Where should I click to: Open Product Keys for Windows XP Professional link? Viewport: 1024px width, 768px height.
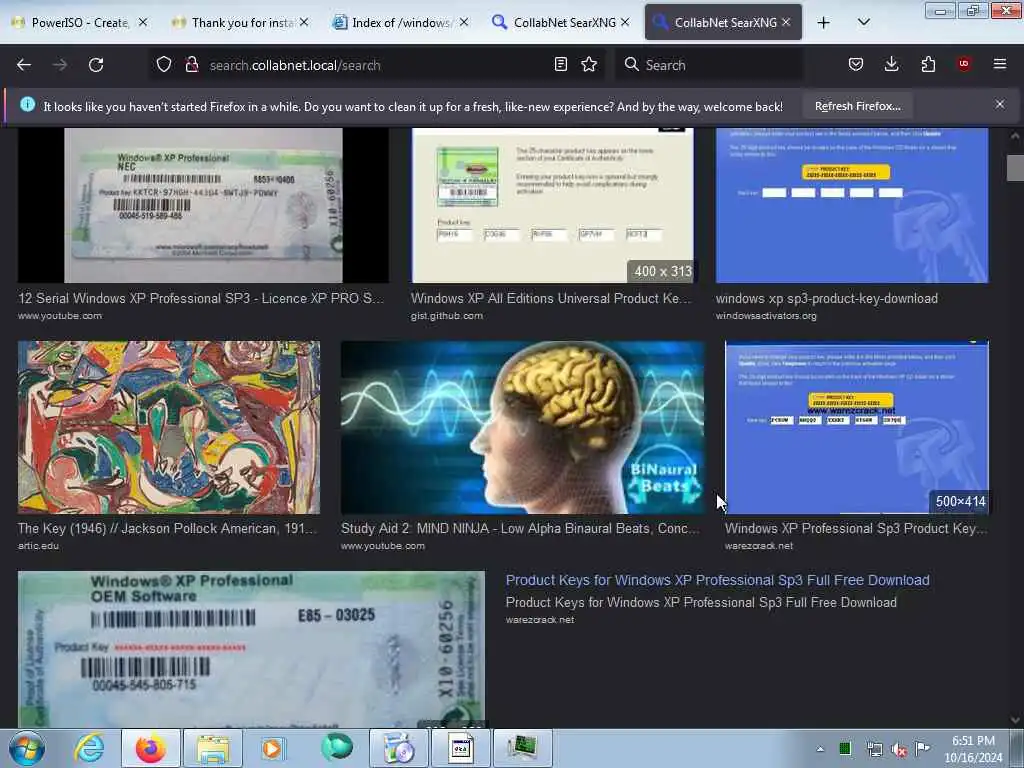[x=718, y=580]
